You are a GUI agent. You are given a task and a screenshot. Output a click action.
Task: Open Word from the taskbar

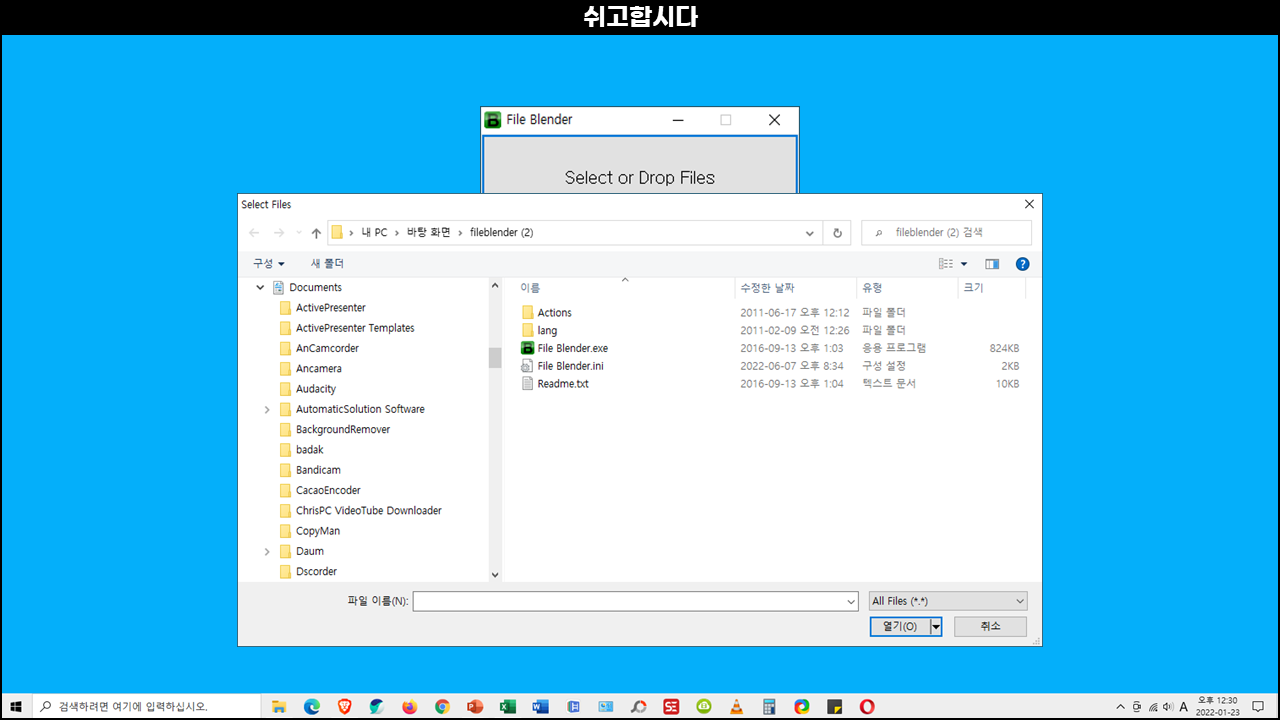(541, 706)
